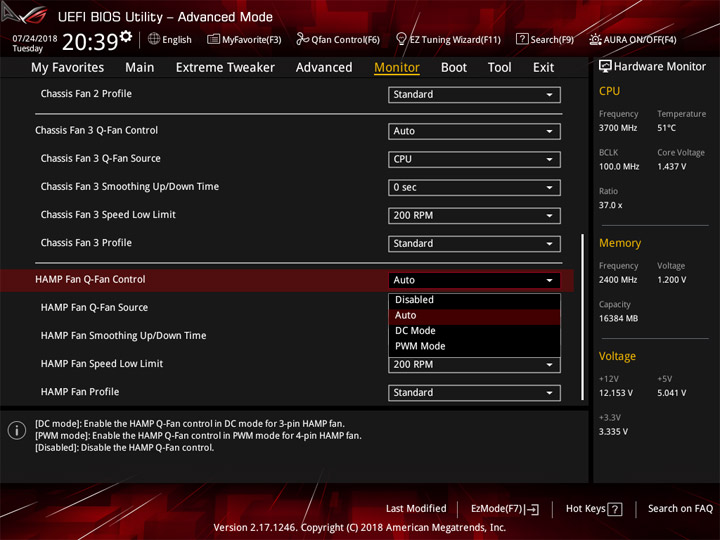
Task: Switch to the Tool tab
Action: click(499, 68)
